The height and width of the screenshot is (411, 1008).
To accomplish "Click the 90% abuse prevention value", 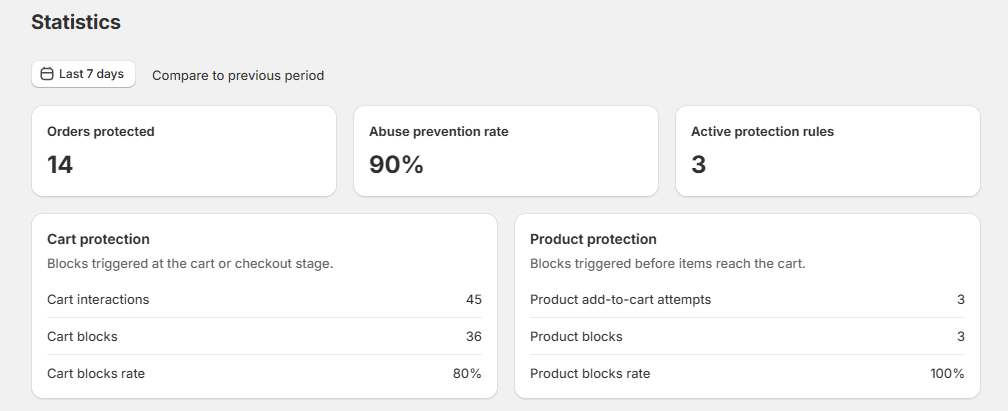I will pos(396,164).
